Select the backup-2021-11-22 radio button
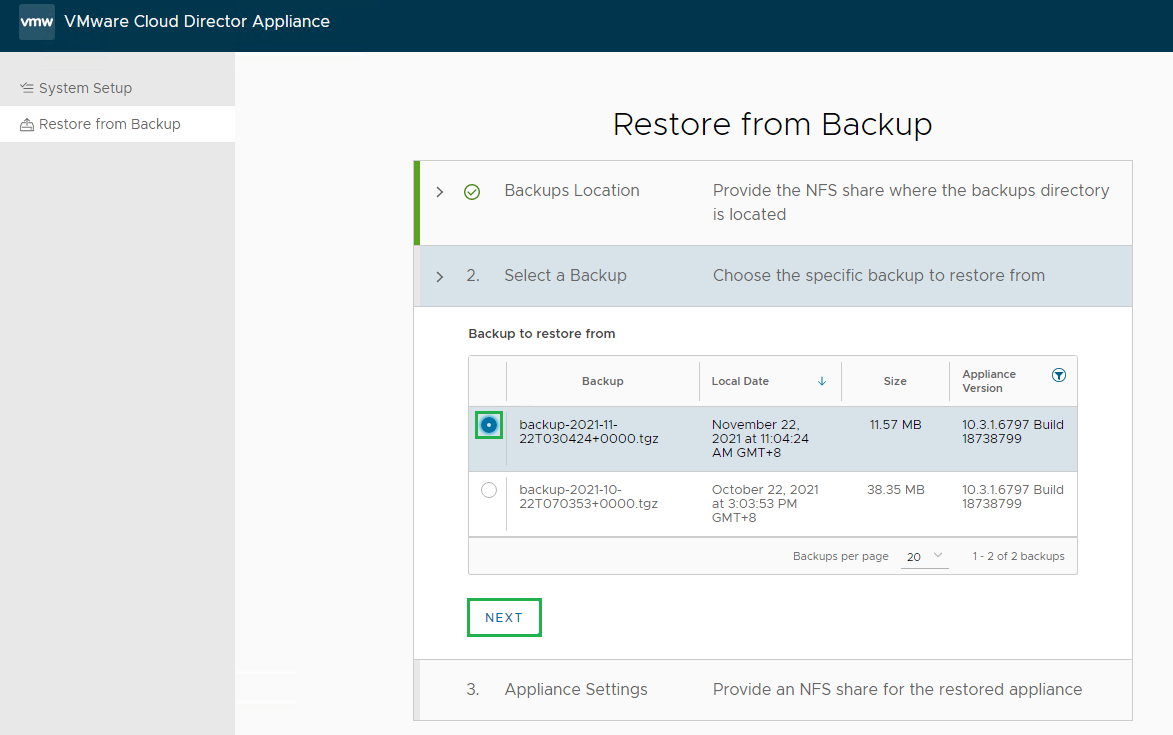 pyautogui.click(x=489, y=425)
